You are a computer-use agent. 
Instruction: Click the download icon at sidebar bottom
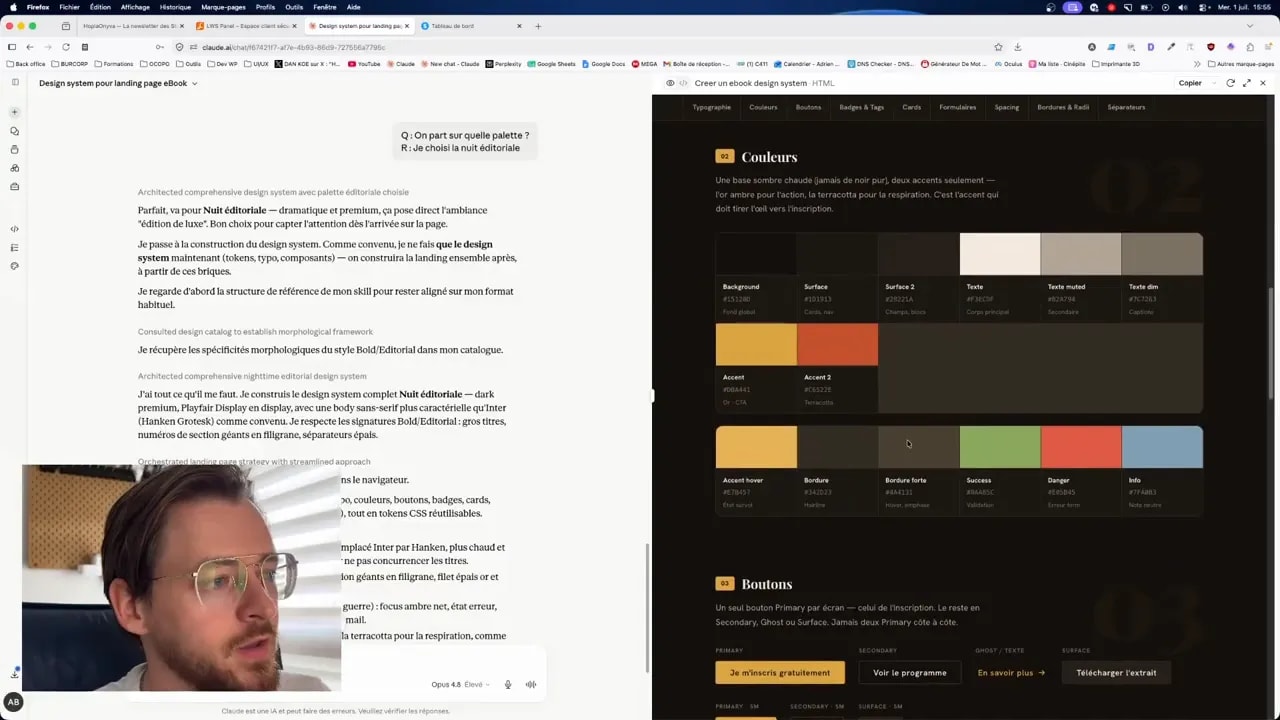pyautogui.click(x=14, y=674)
